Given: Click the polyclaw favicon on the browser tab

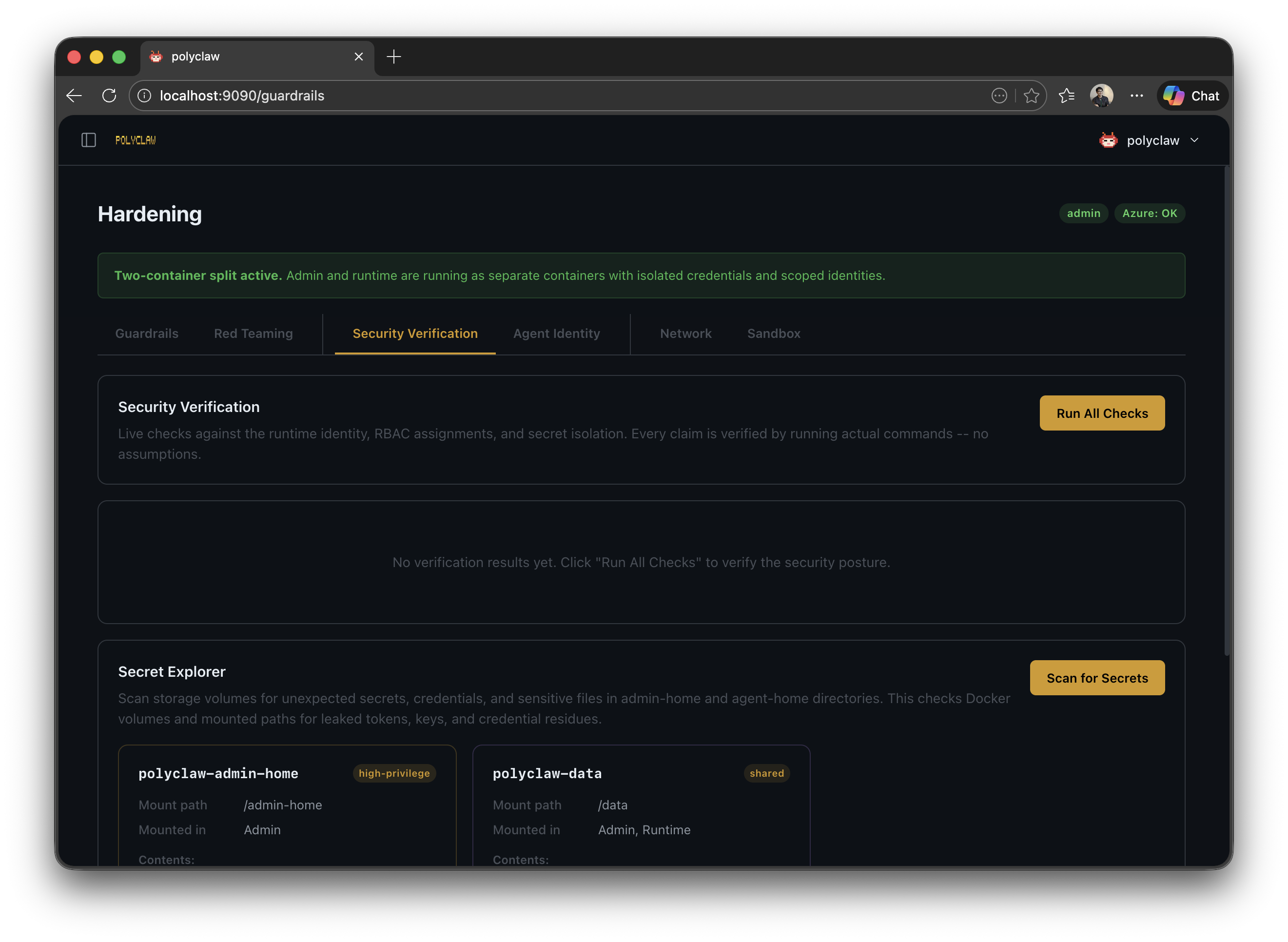Looking at the screenshot, I should click(x=156, y=56).
